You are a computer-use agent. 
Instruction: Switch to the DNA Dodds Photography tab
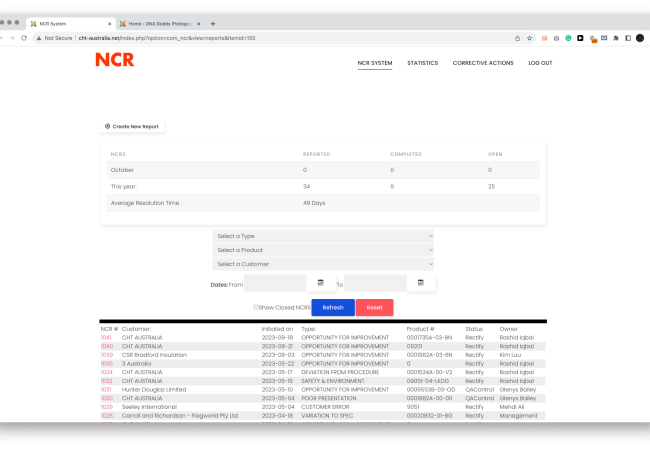coord(160,23)
